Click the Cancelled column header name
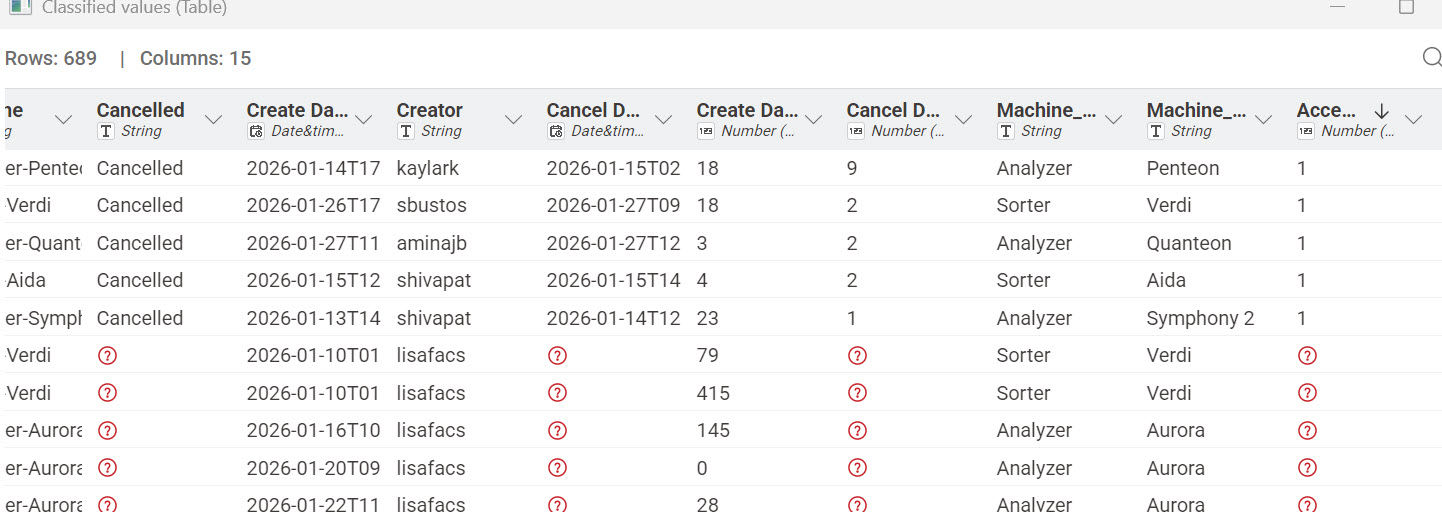Image resolution: width=1442 pixels, height=512 pixels. pyautogui.click(x=140, y=110)
